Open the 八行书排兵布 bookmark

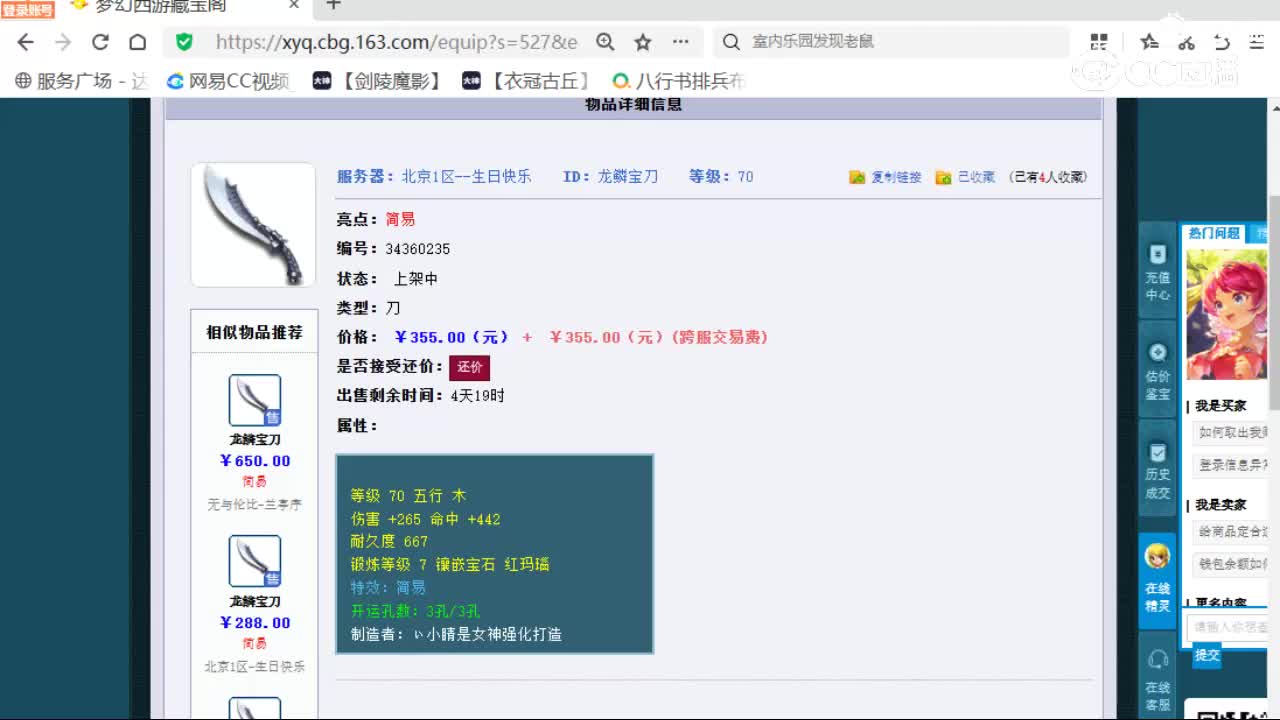pos(680,81)
